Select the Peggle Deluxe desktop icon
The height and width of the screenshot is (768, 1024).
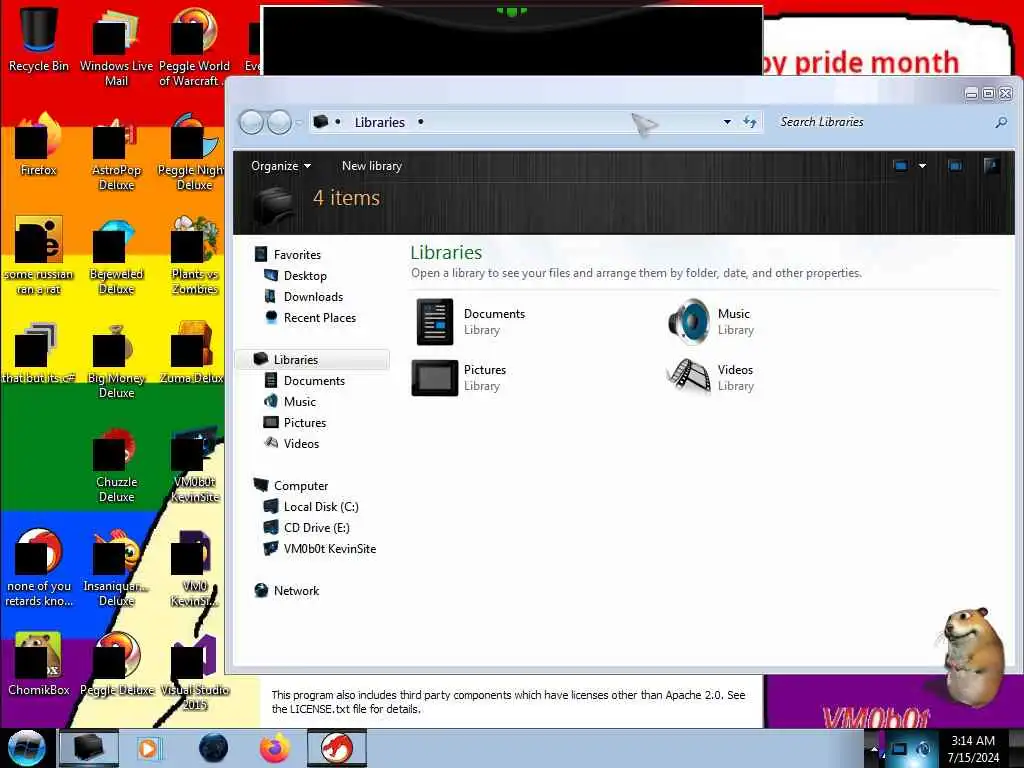pyautogui.click(x=116, y=664)
